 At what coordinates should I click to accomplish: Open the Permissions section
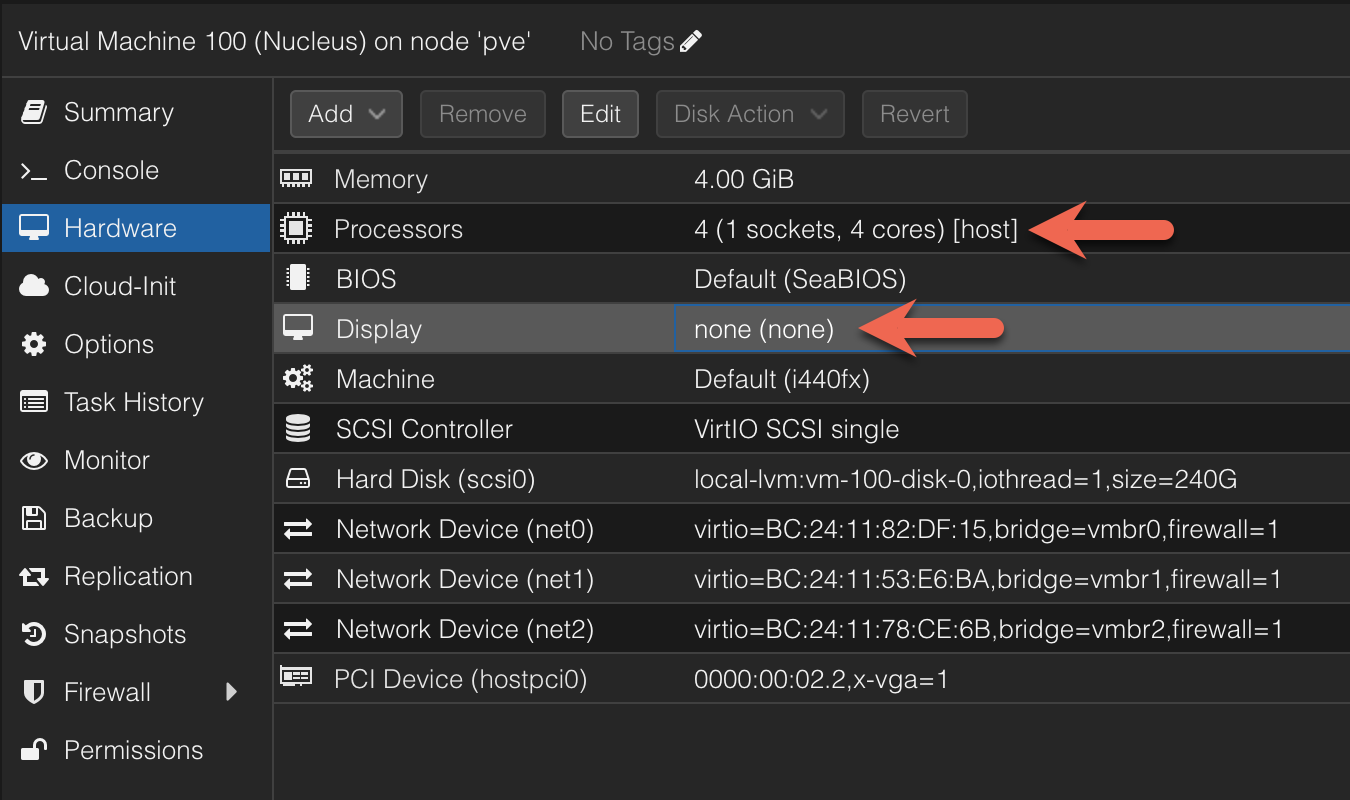click(x=133, y=750)
